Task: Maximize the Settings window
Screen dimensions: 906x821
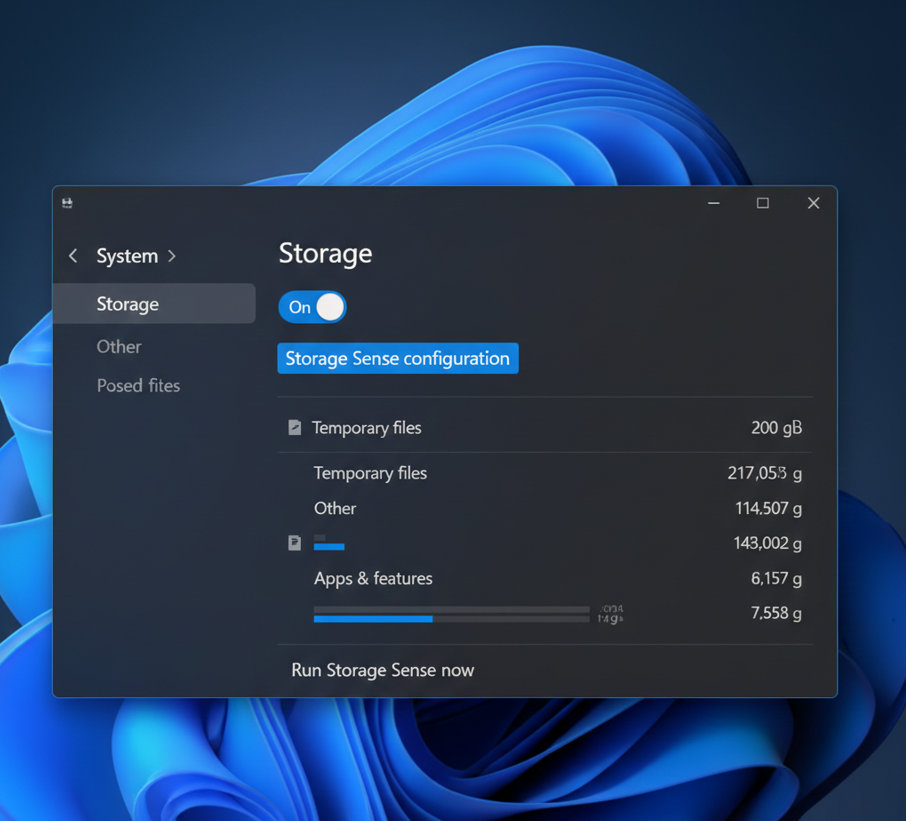Action: (x=763, y=203)
